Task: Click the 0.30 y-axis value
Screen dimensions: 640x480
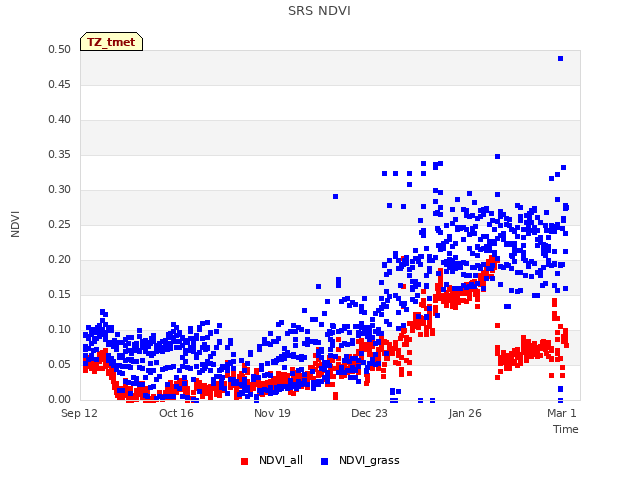Action: point(60,189)
